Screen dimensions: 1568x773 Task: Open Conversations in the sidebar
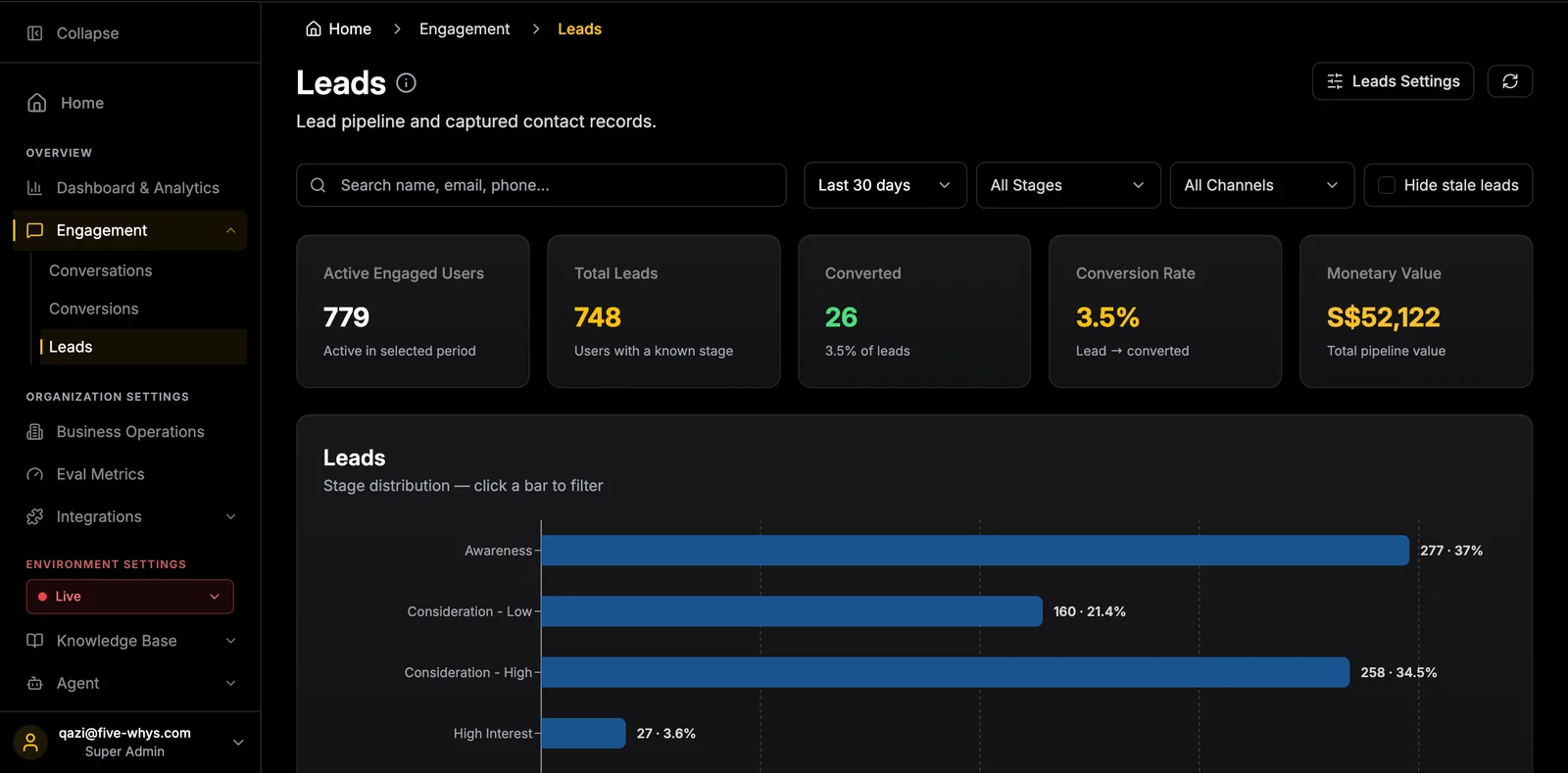click(x=100, y=270)
